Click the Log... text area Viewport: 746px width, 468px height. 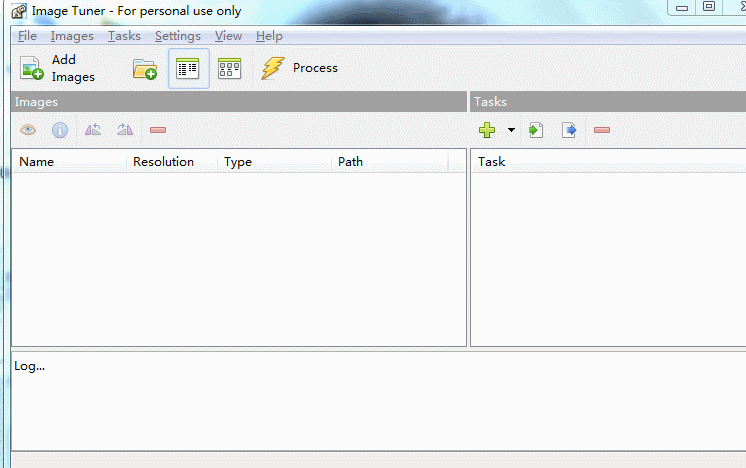point(379,401)
